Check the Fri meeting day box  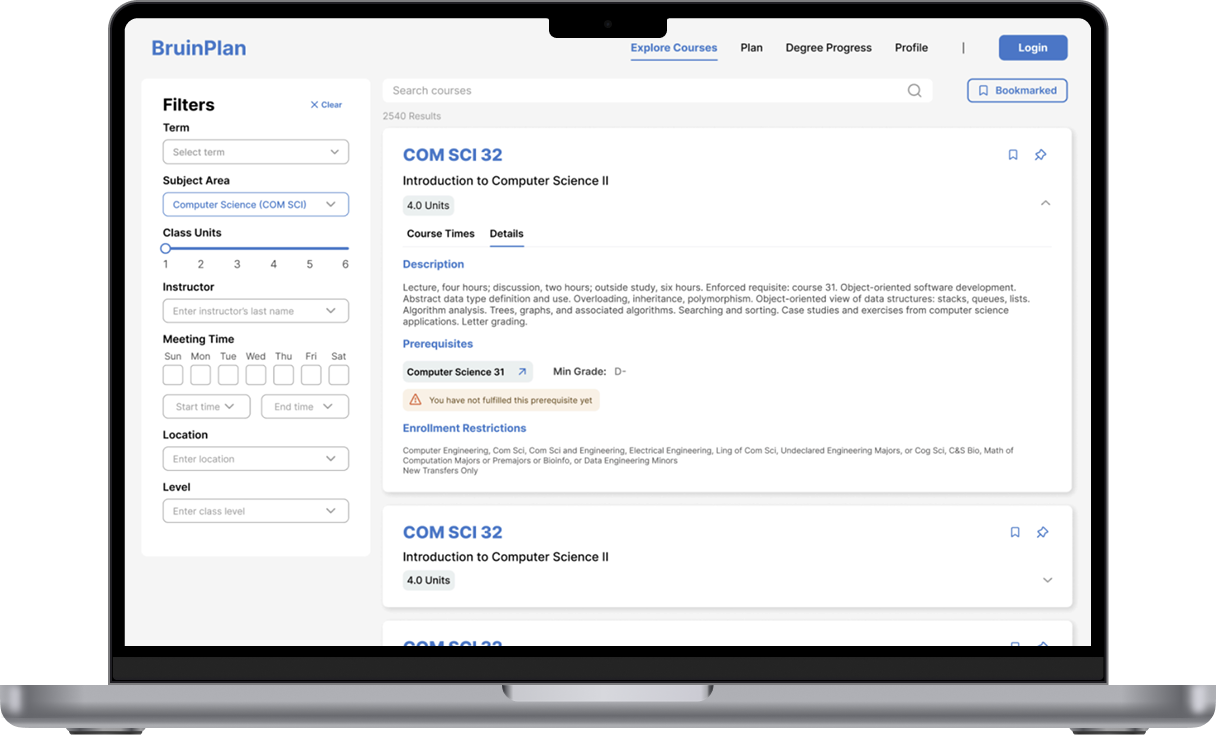click(x=311, y=375)
